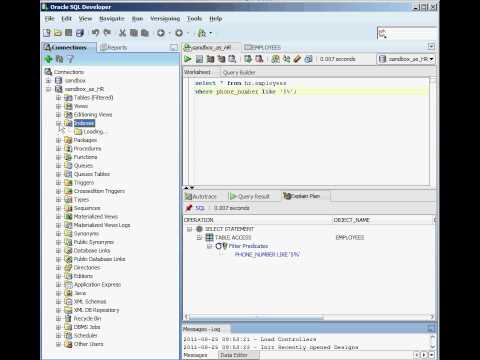Select the Other Users tree node

tap(88, 344)
